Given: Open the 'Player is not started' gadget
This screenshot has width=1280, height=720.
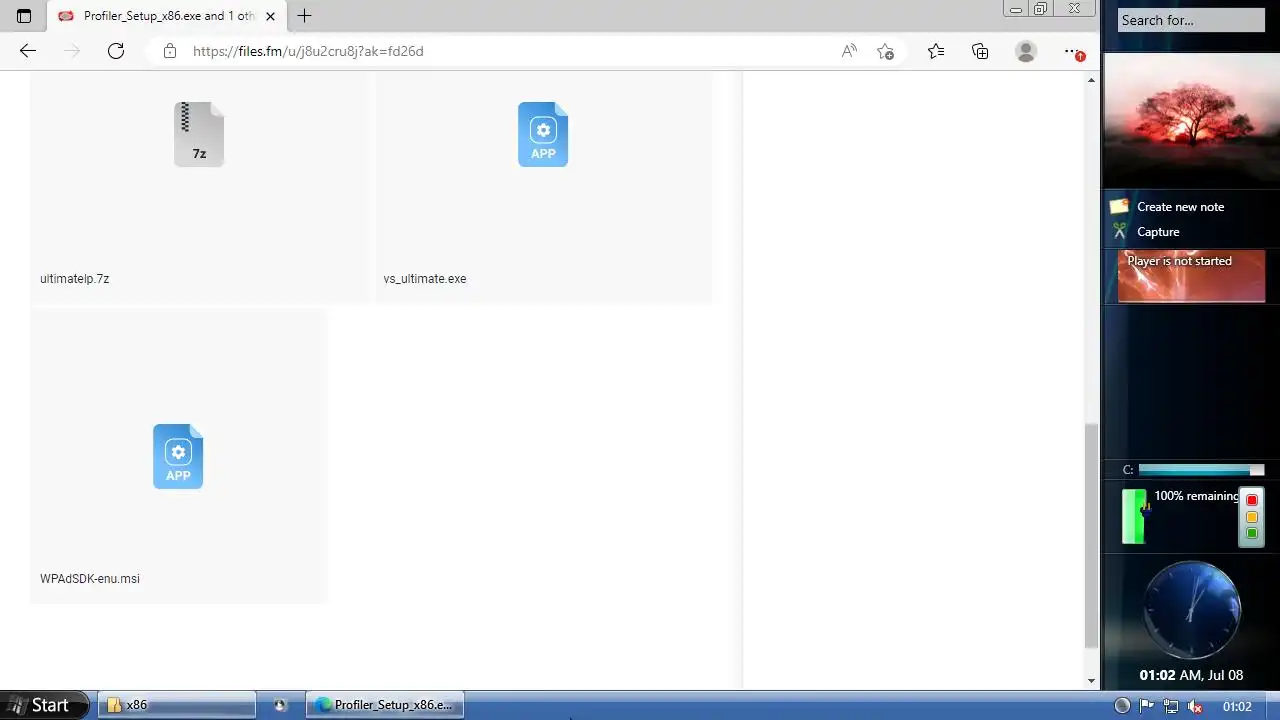Looking at the screenshot, I should (1191, 276).
